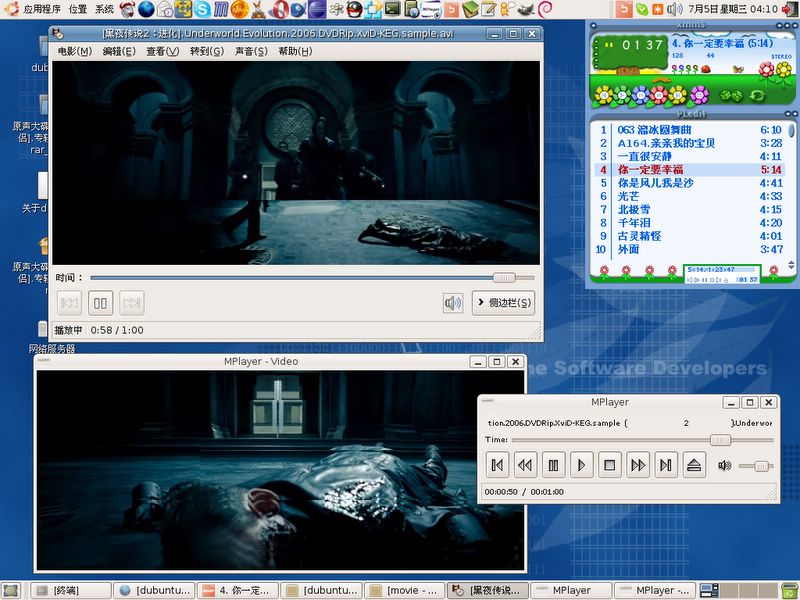
Task: Click the trash icon in bottom panel
Action: (x=790, y=590)
